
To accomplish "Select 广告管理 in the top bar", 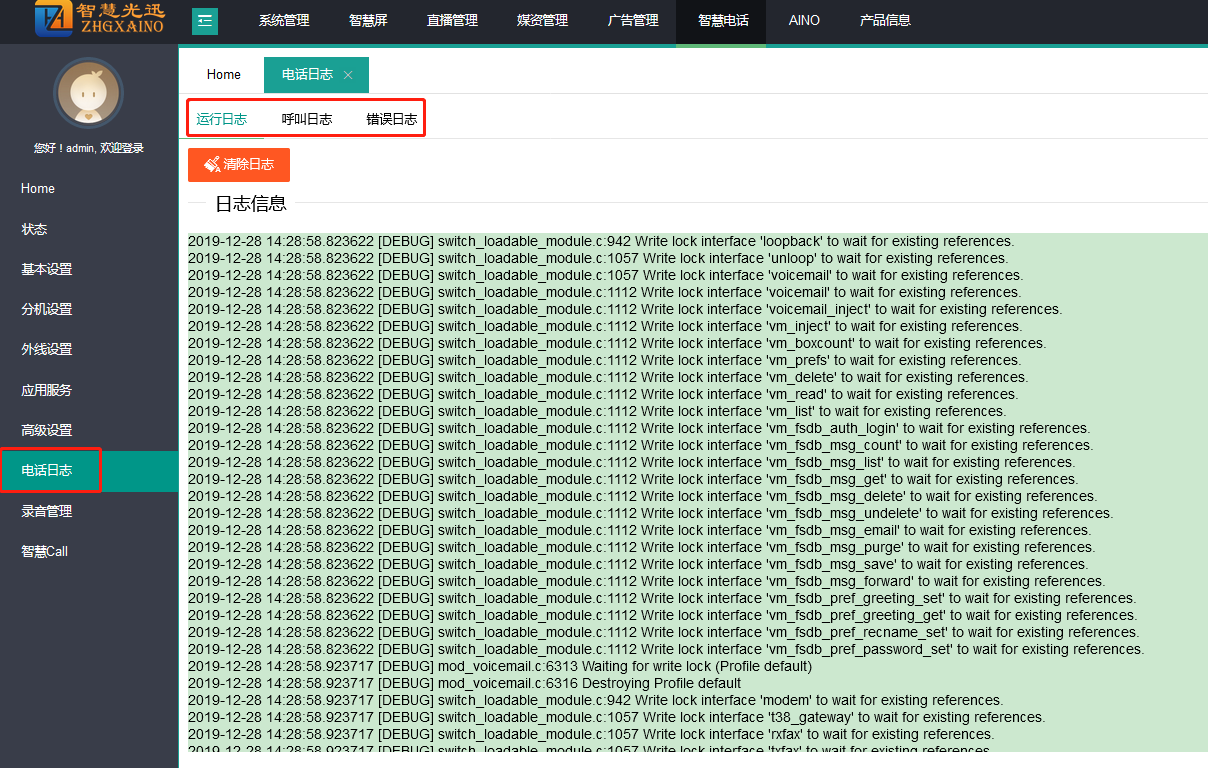I will (633, 21).
